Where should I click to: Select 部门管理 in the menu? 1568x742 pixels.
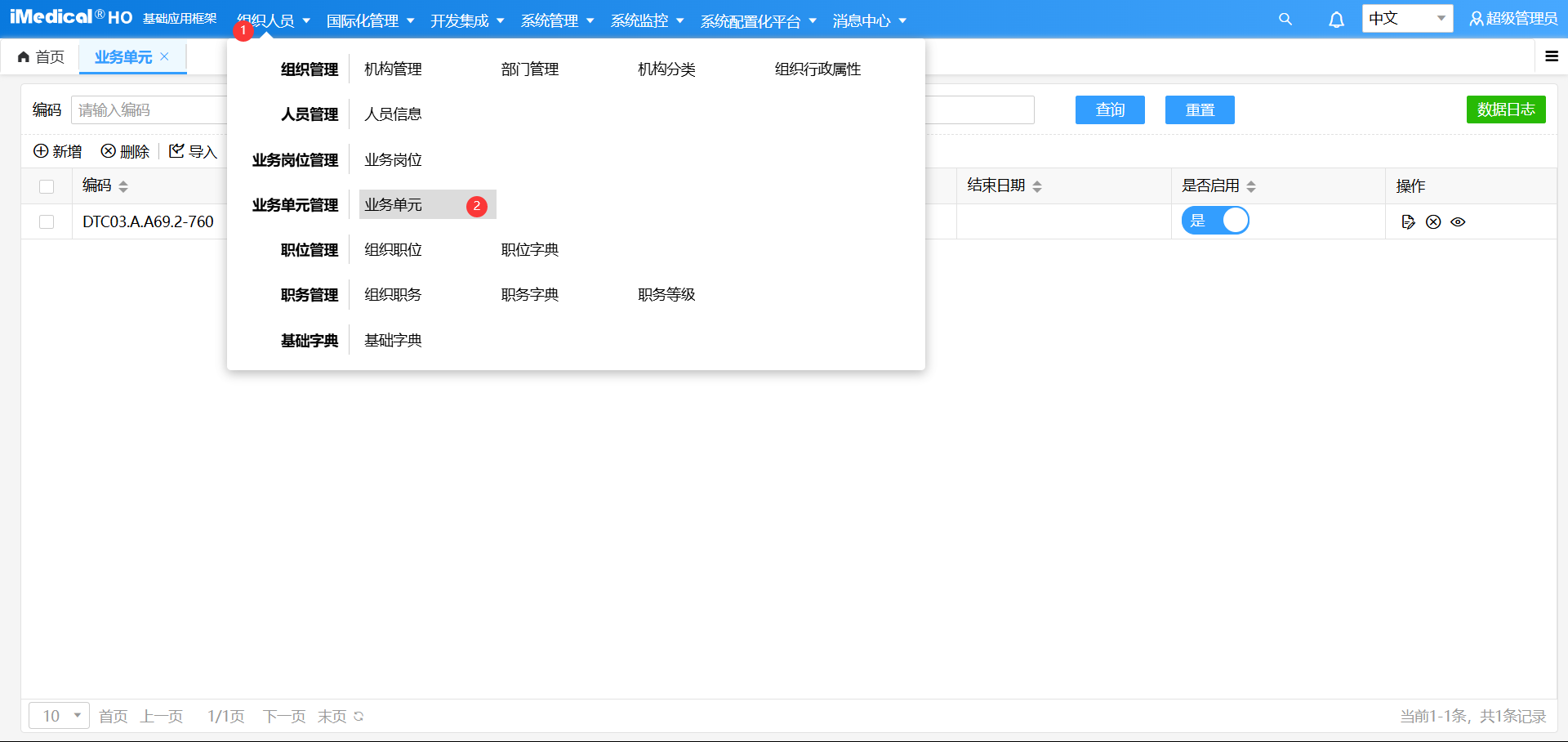(x=530, y=69)
